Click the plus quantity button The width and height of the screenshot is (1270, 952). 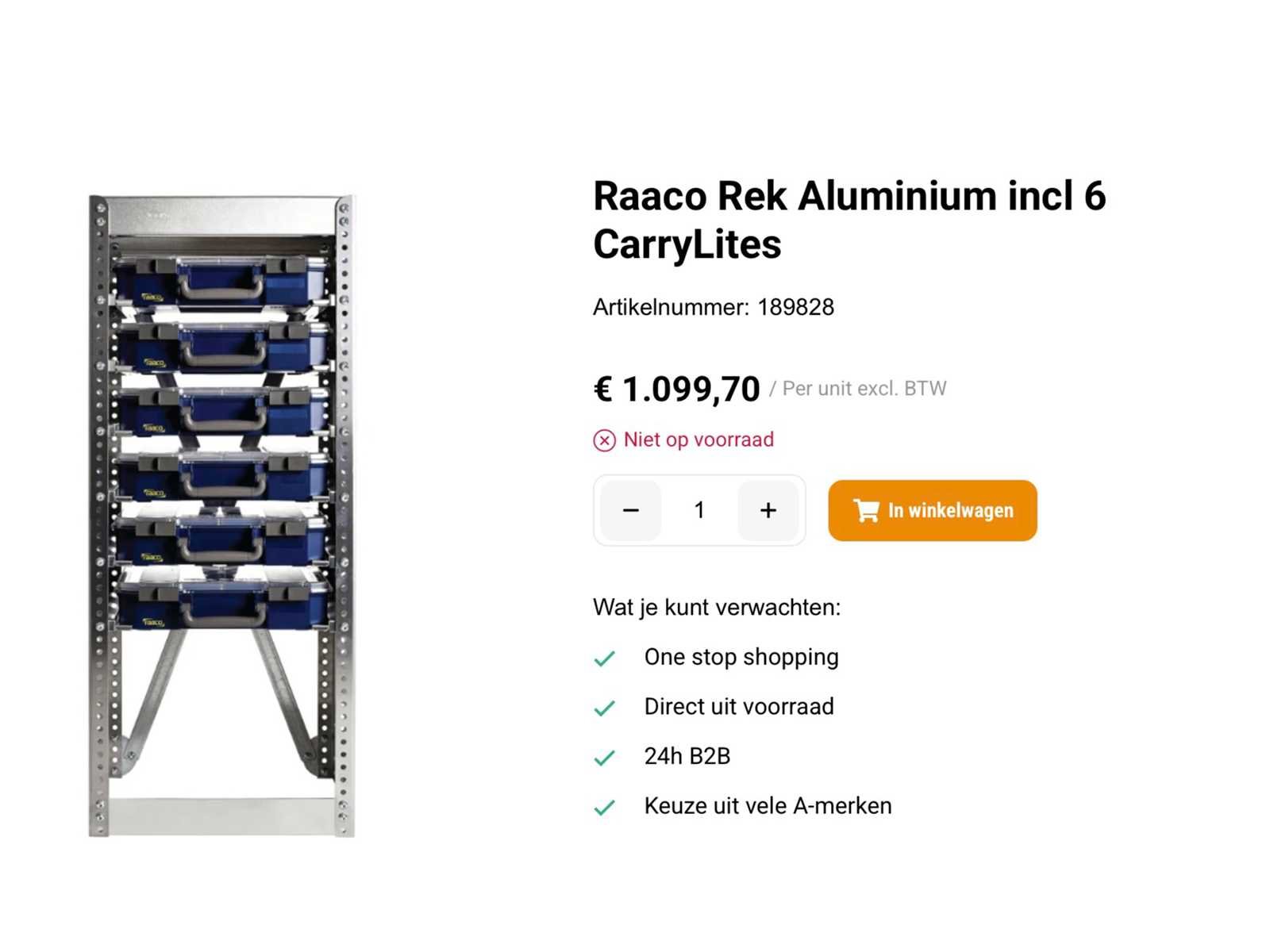[x=768, y=510]
